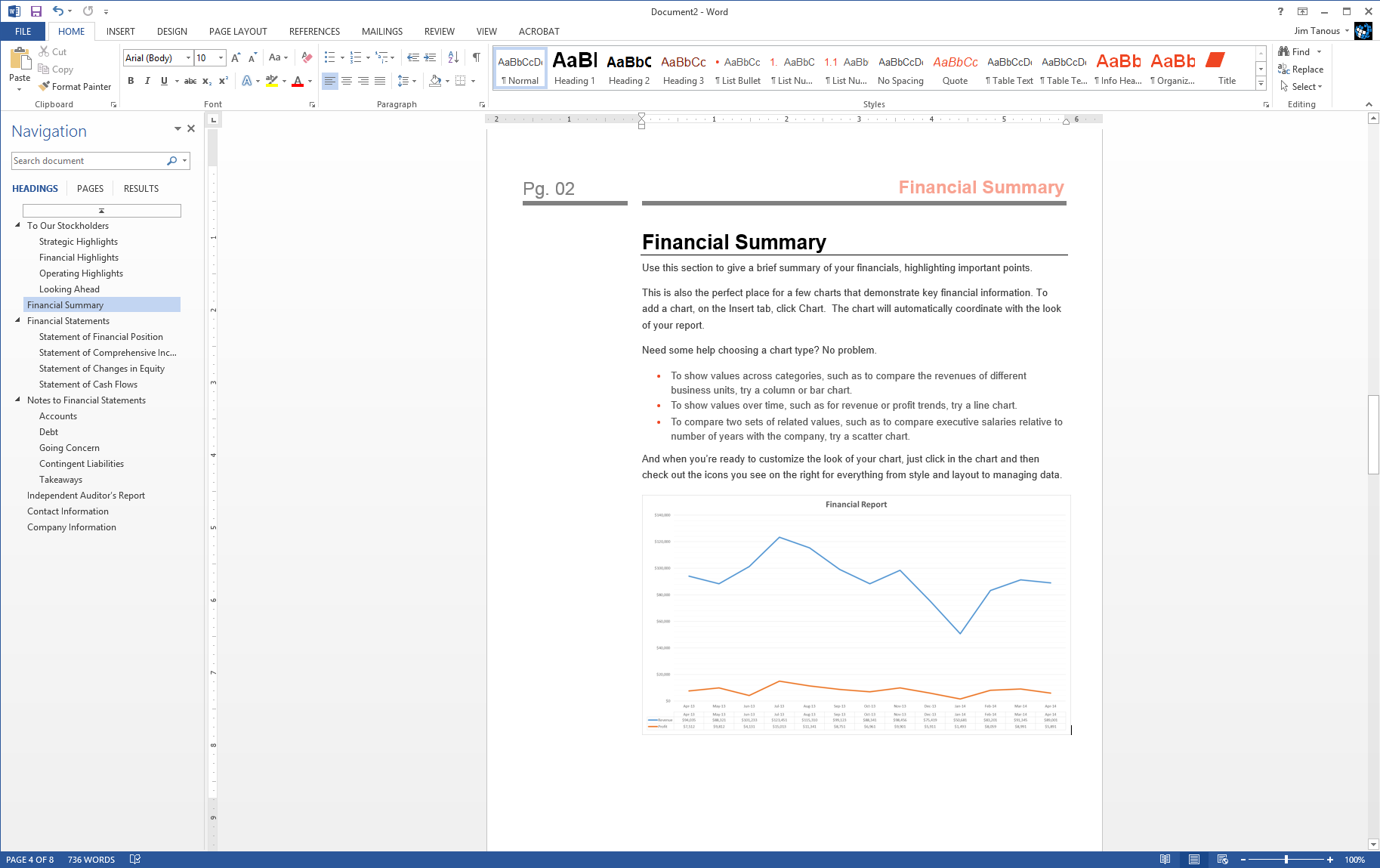1380x868 pixels.
Task: Click the Sort icon in the Paragraph group
Action: click(453, 57)
